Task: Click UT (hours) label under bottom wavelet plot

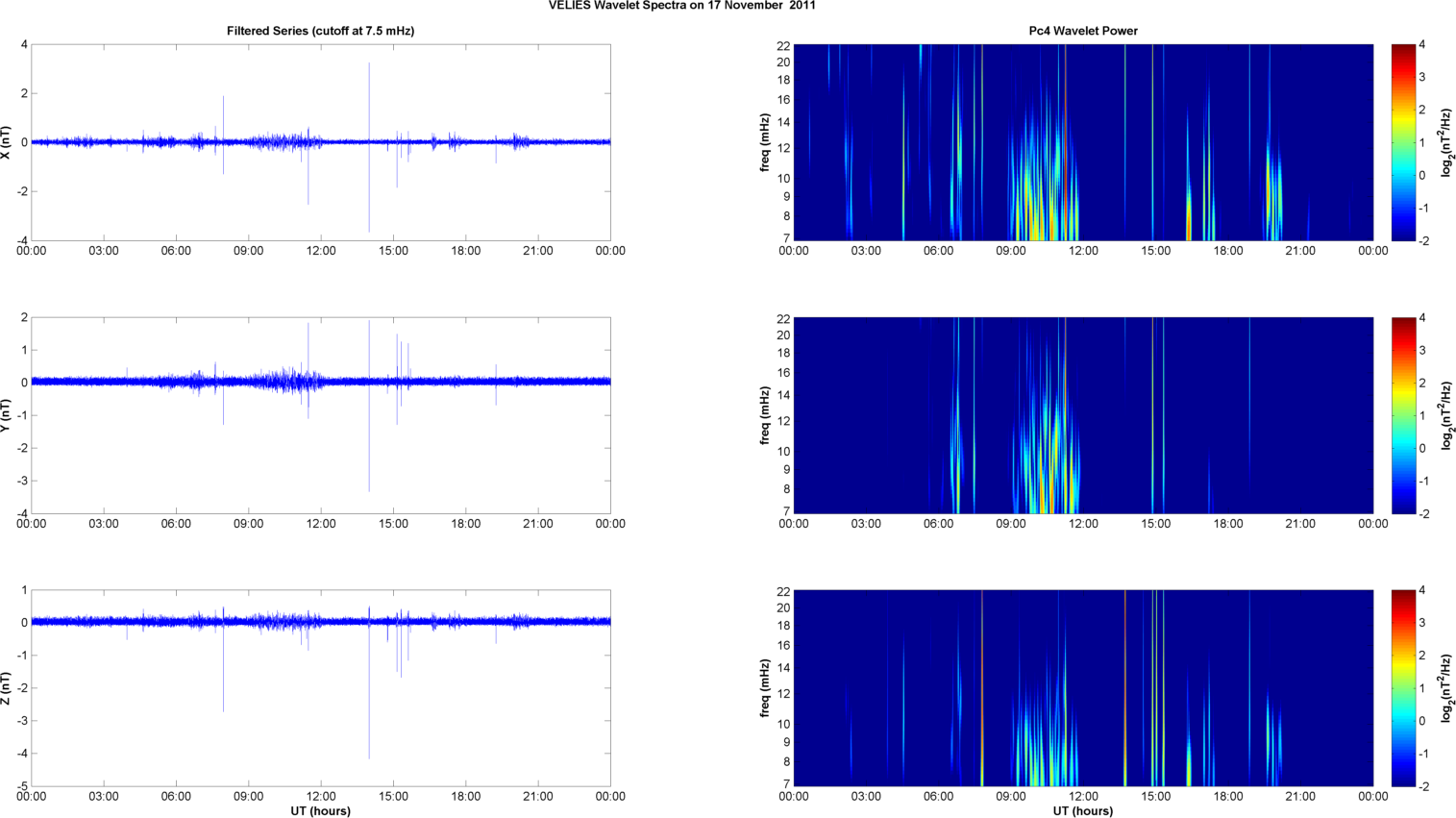Action: (x=1083, y=810)
